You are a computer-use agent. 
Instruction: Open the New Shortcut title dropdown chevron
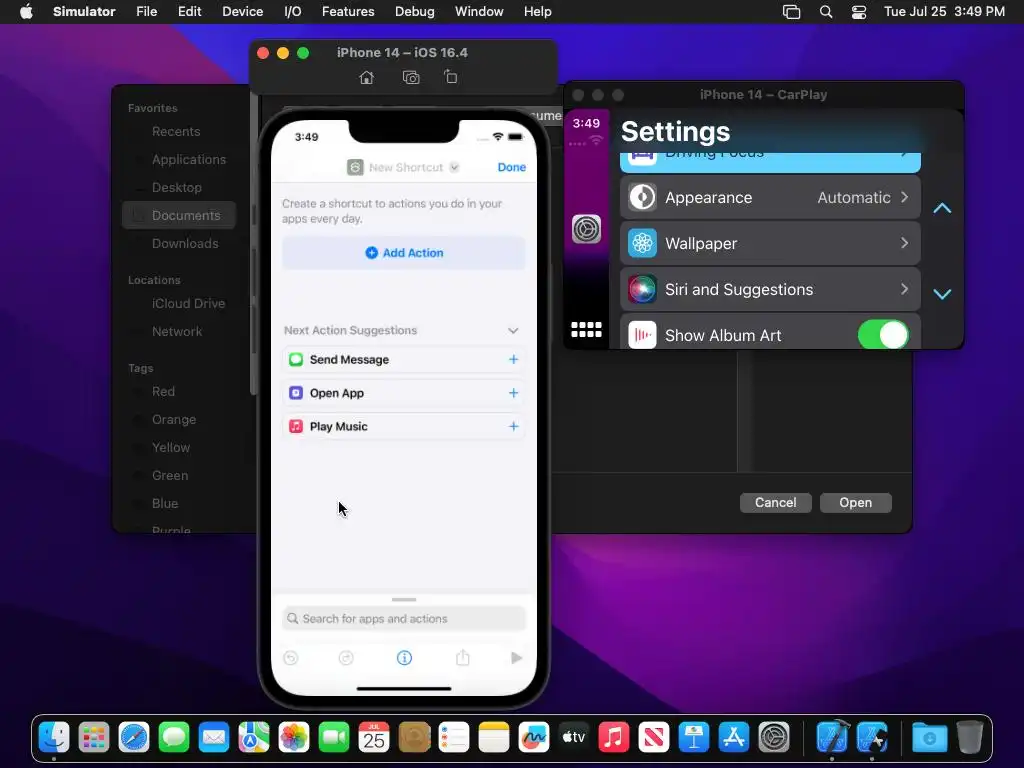(455, 167)
